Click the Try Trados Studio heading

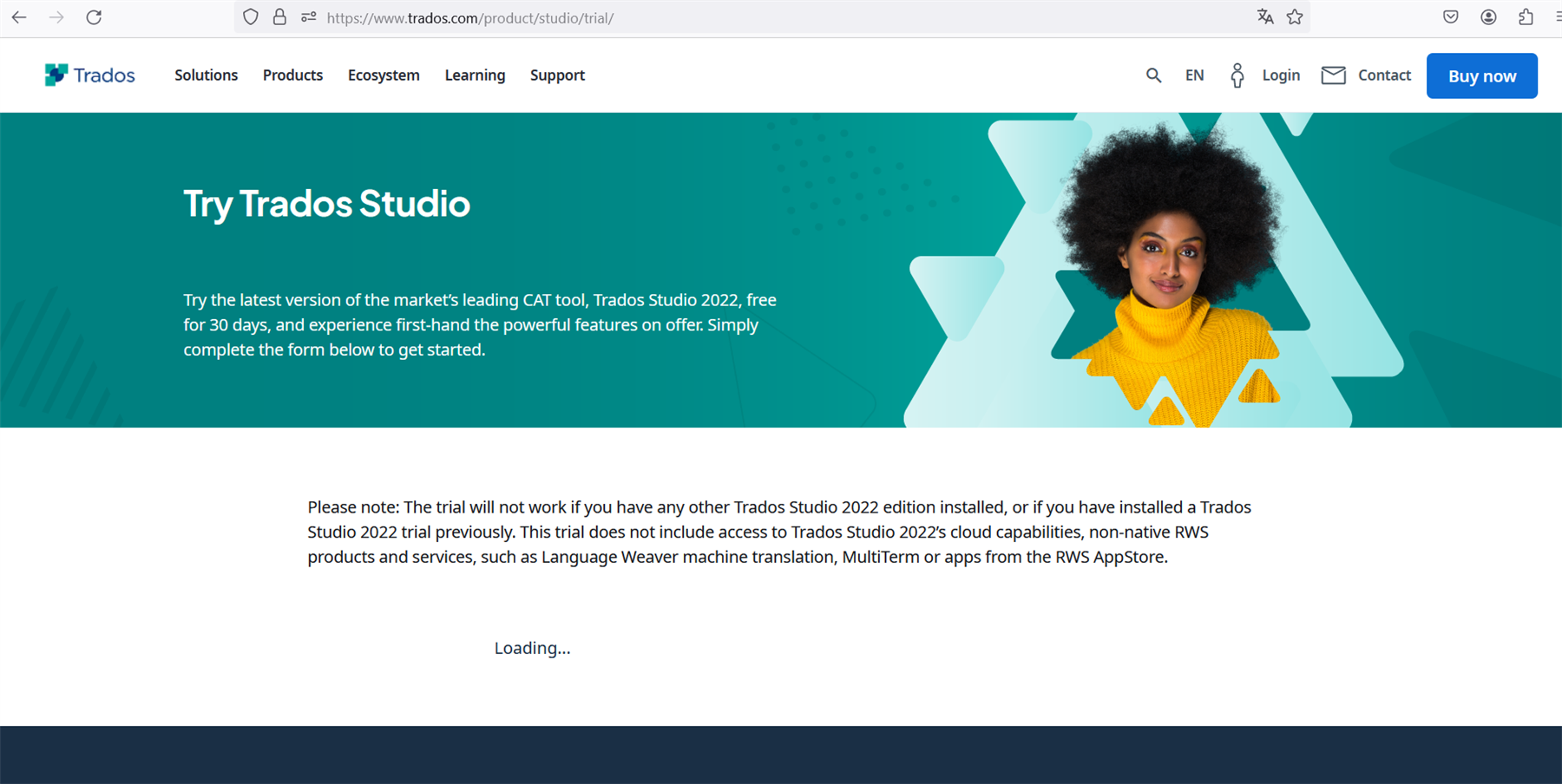[x=326, y=204]
